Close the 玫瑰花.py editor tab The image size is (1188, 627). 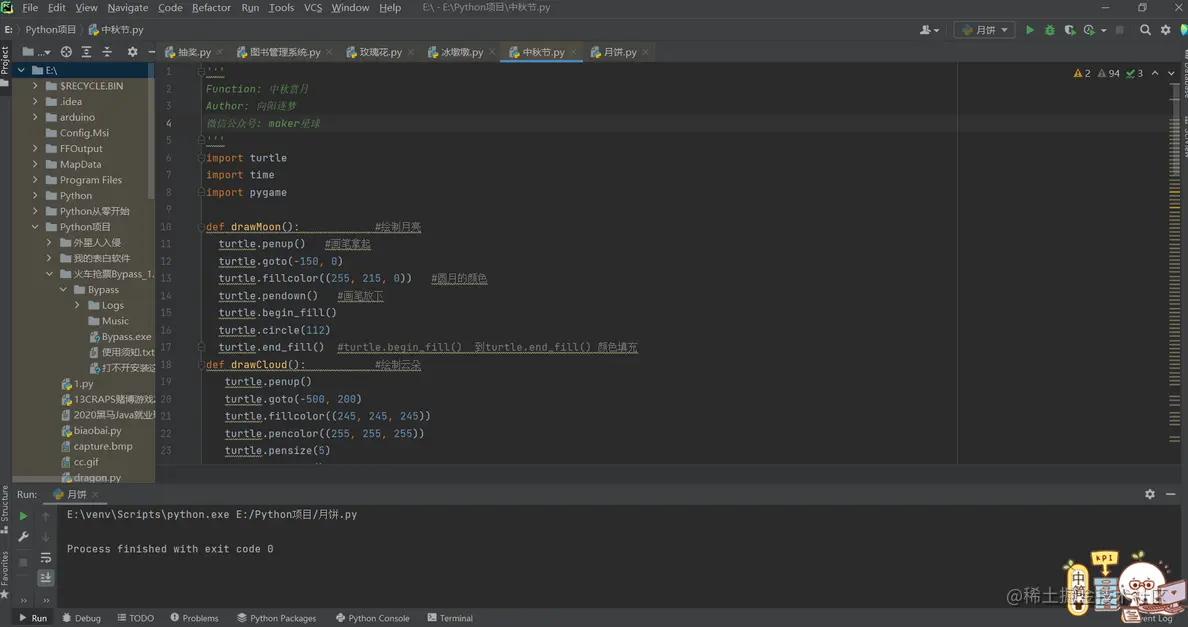click(411, 52)
